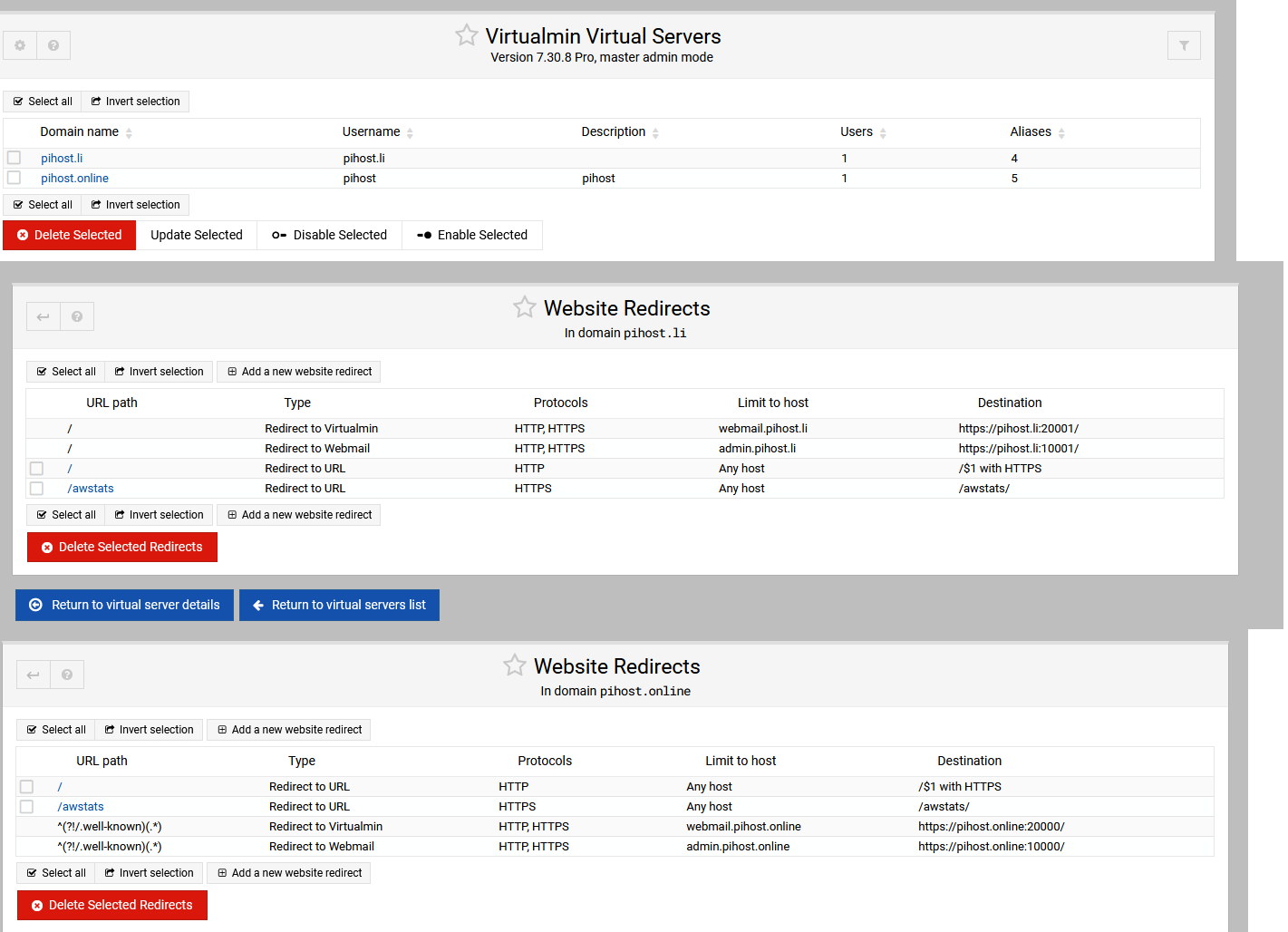The image size is (1288, 932).
Task: Check the /awstats row in pihost.li redirects
Action: 37,489
